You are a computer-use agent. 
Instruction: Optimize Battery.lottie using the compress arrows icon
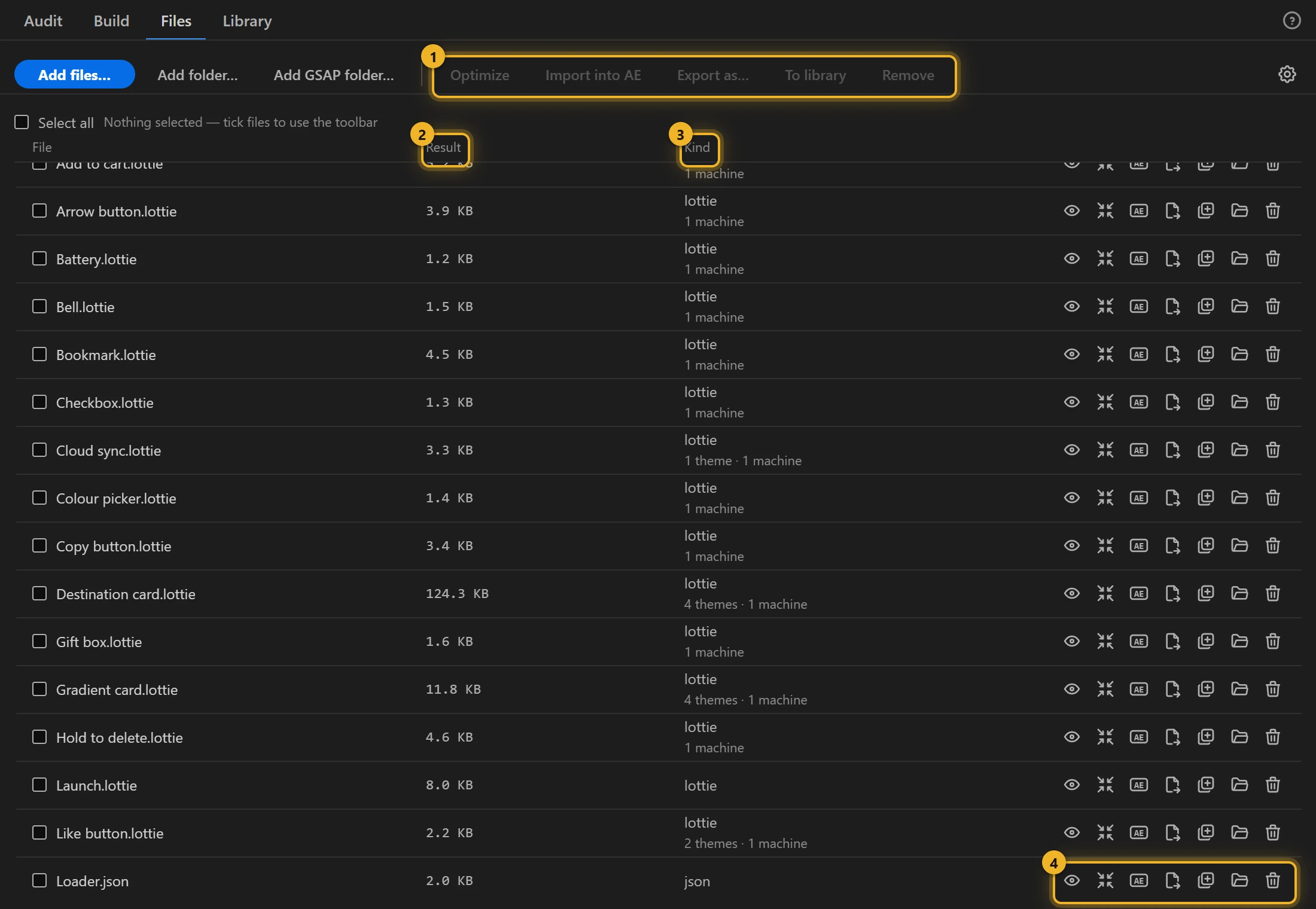1105,258
